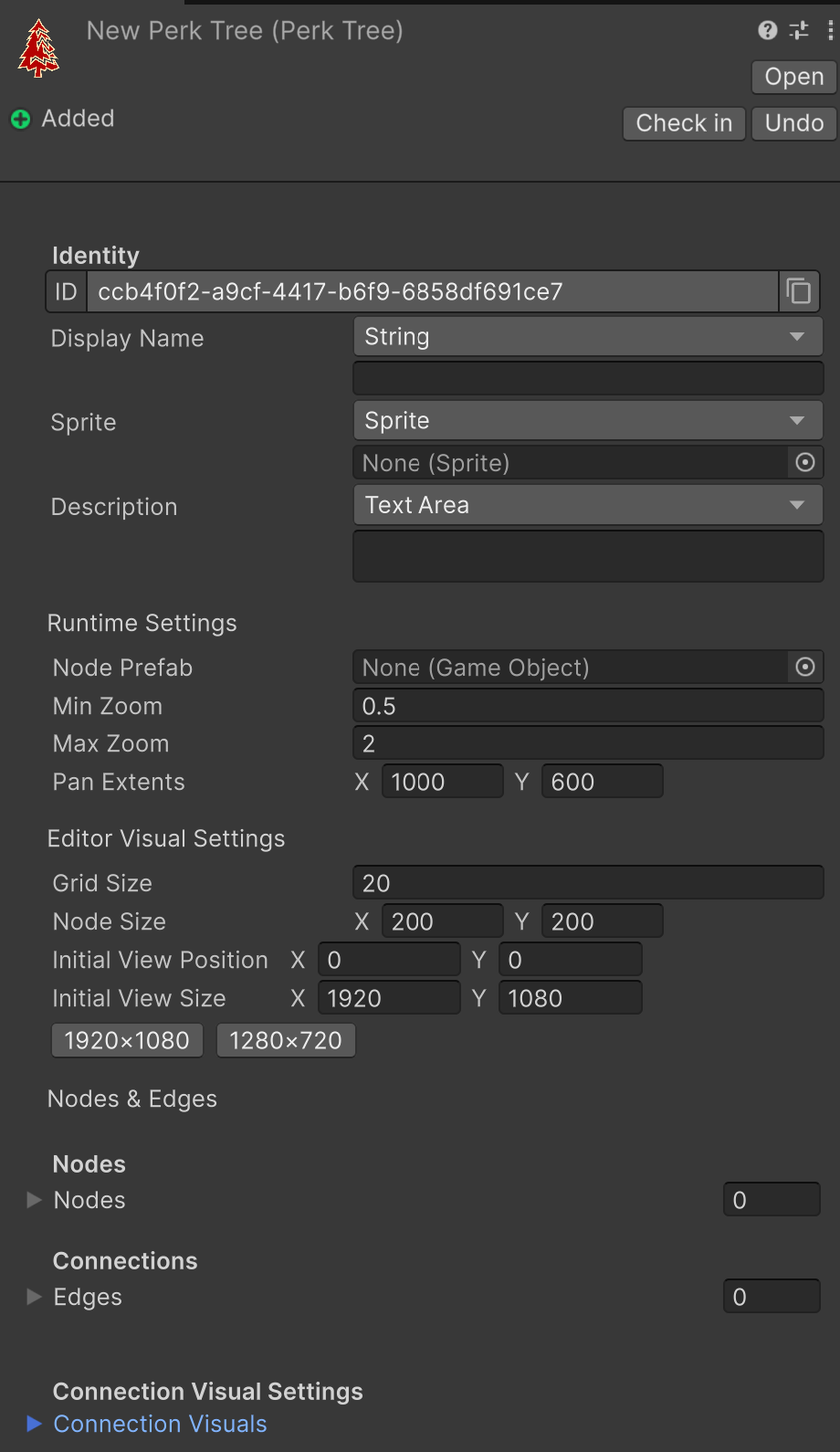Expand the Nodes list
Viewport: 840px width, 1452px height.
click(35, 1200)
